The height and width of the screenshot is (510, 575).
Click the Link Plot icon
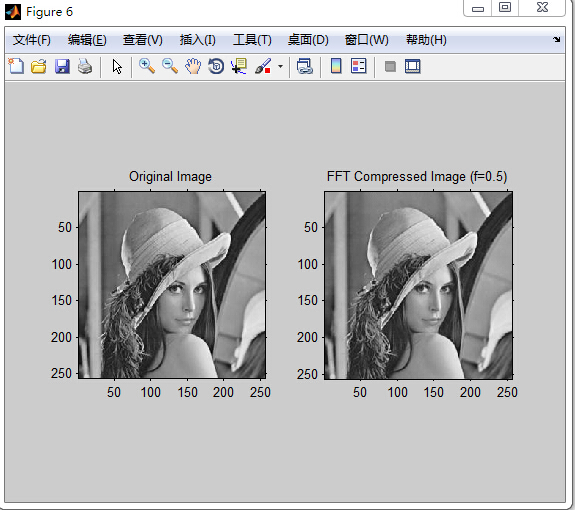point(305,66)
